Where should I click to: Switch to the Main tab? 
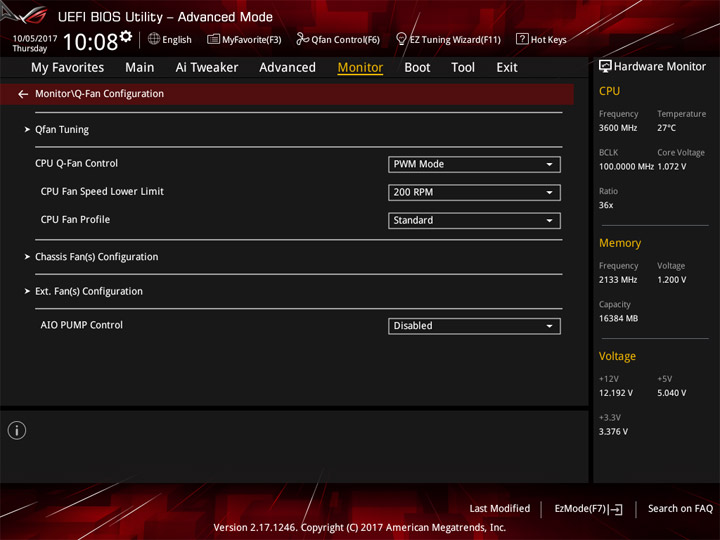click(x=140, y=68)
